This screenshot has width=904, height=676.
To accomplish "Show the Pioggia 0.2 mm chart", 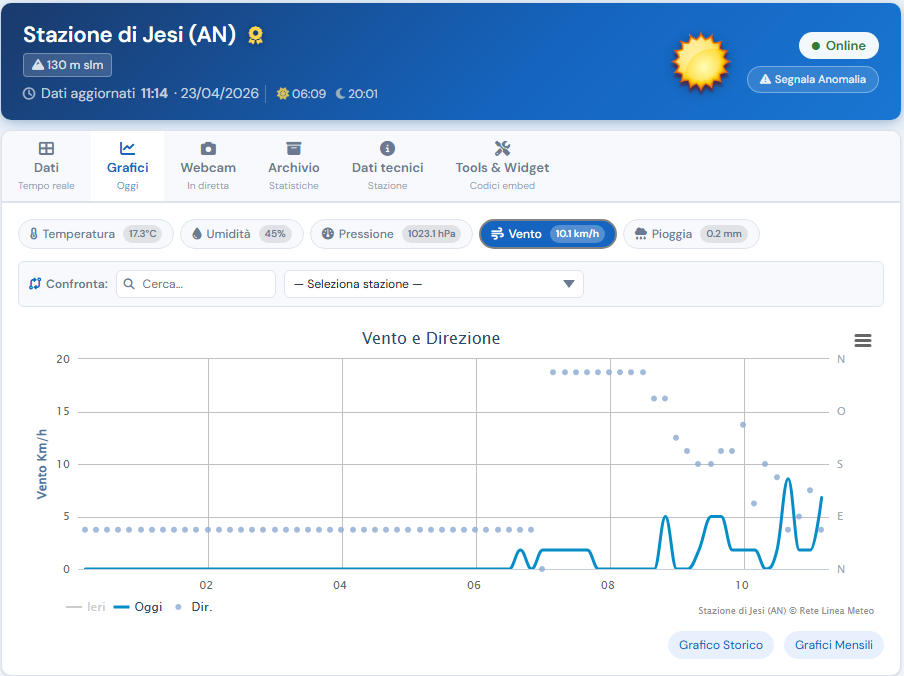I will [x=691, y=234].
